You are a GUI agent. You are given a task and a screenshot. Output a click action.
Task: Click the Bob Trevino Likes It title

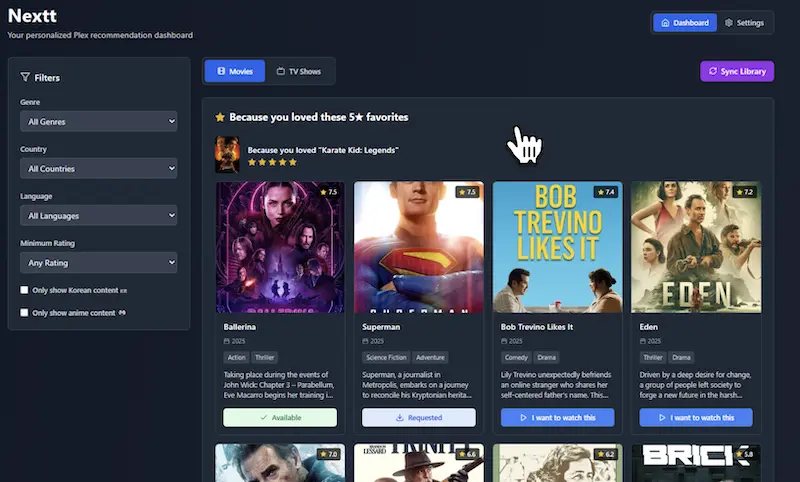point(537,327)
